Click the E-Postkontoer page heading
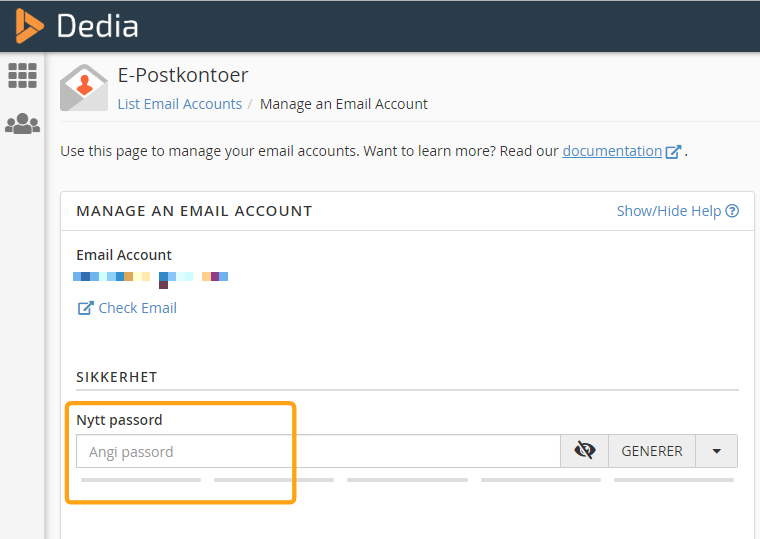The image size is (760, 539). 183,75
